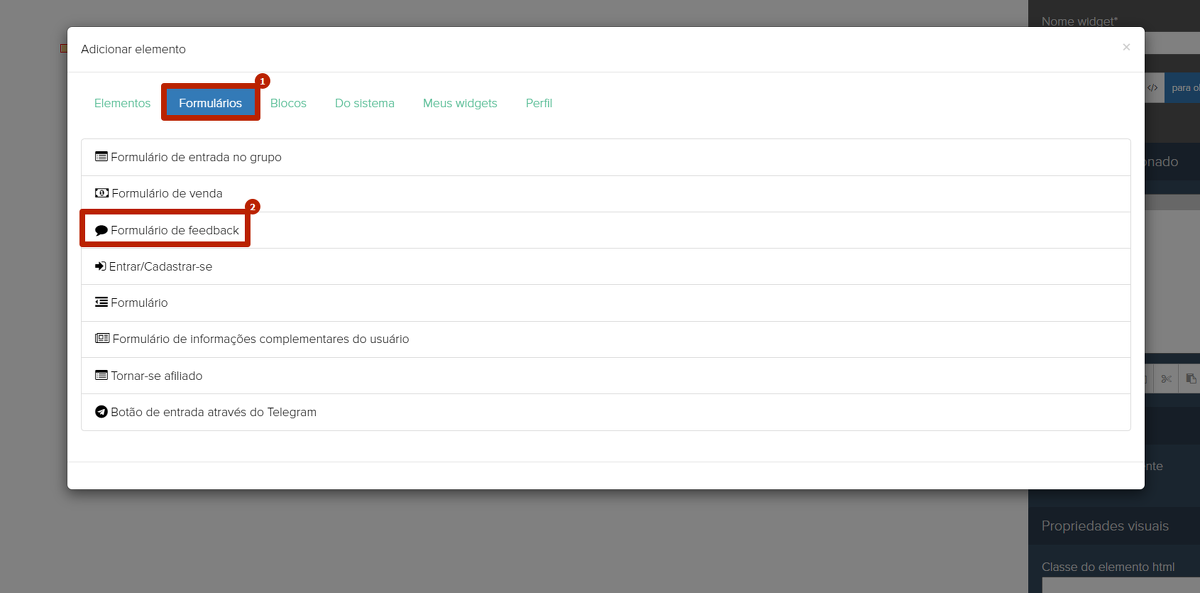Click the indent icon next to Formulário
The width and height of the screenshot is (1200, 593).
coord(101,303)
